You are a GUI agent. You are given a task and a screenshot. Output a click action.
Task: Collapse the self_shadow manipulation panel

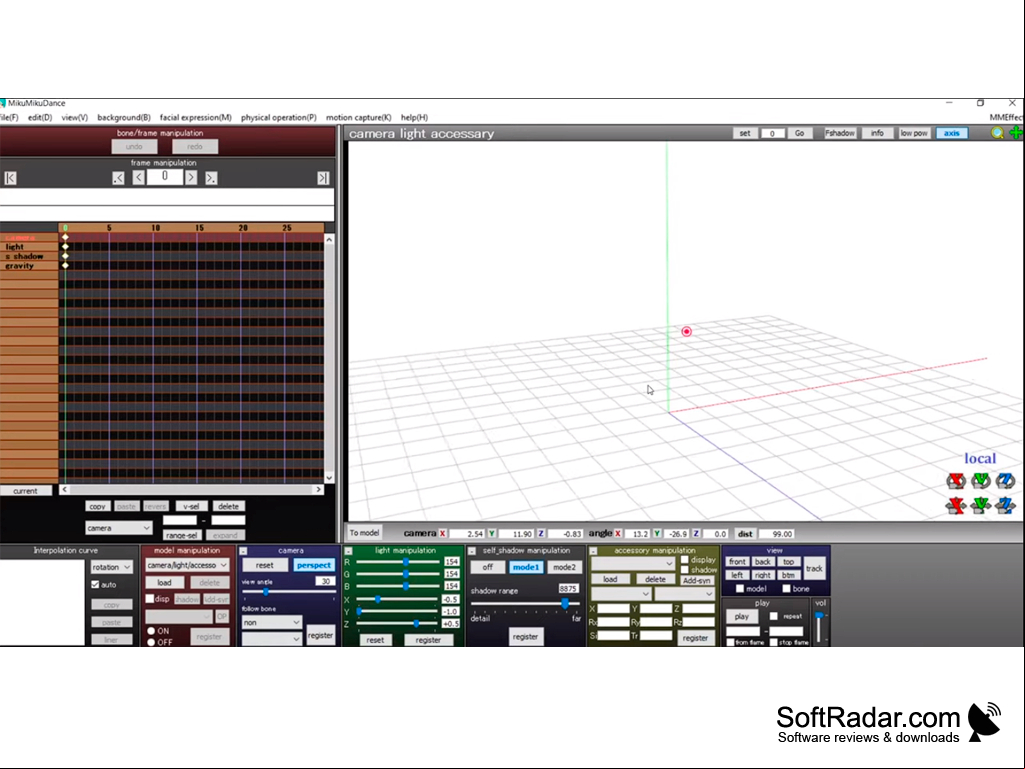tap(471, 551)
